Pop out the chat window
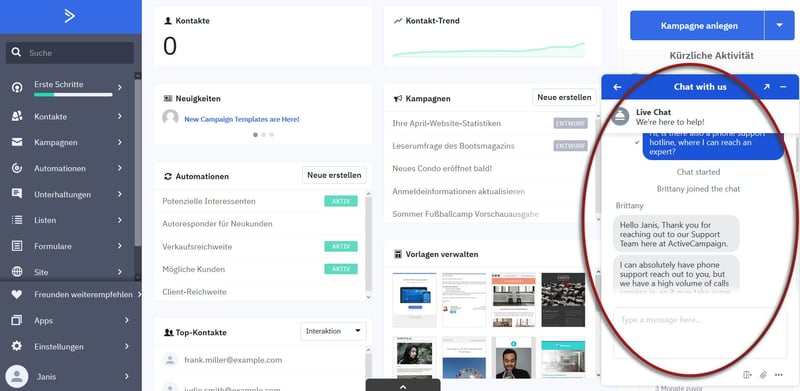Image resolution: width=800 pixels, height=391 pixels. click(766, 87)
